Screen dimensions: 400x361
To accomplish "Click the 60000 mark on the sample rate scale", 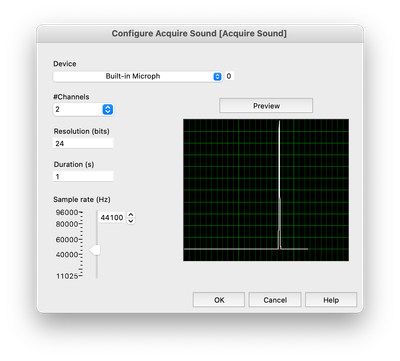I will click(67, 239).
